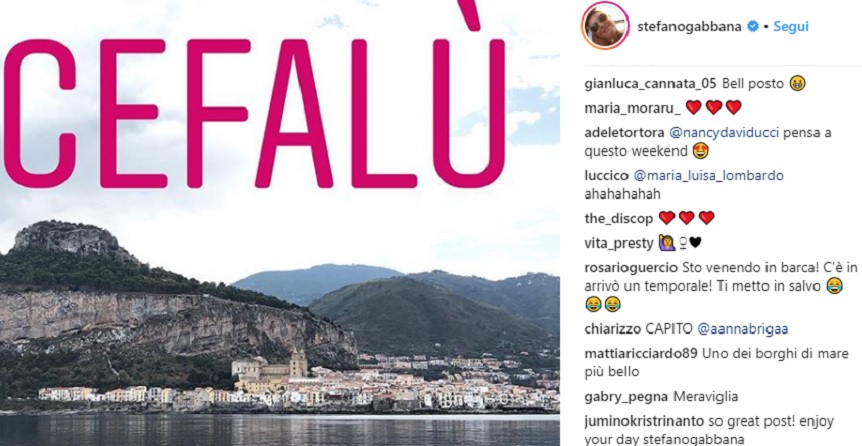Click the Segui follow button
862x446 pixels.
[791, 26]
